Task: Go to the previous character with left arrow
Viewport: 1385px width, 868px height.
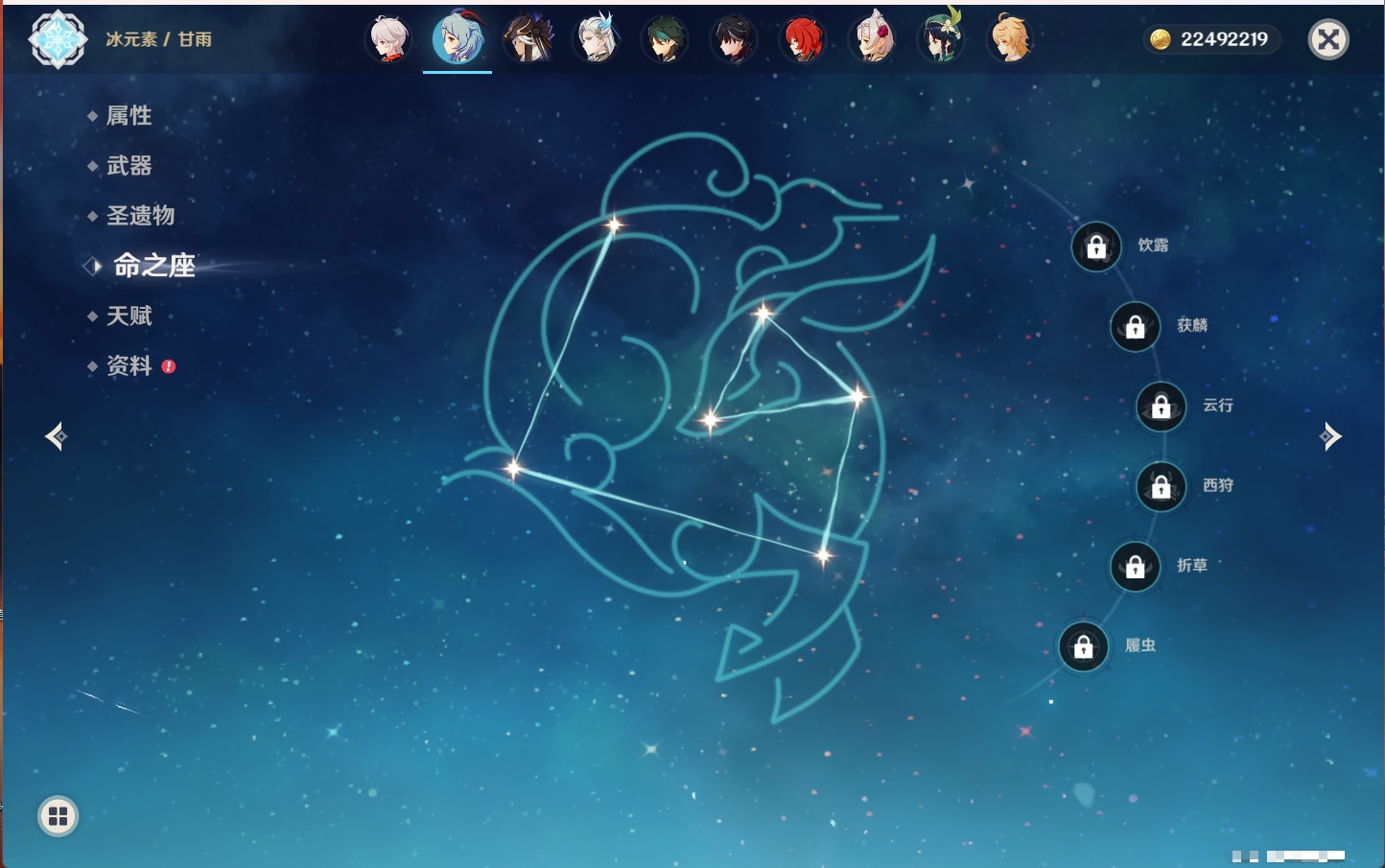Action: coord(56,436)
